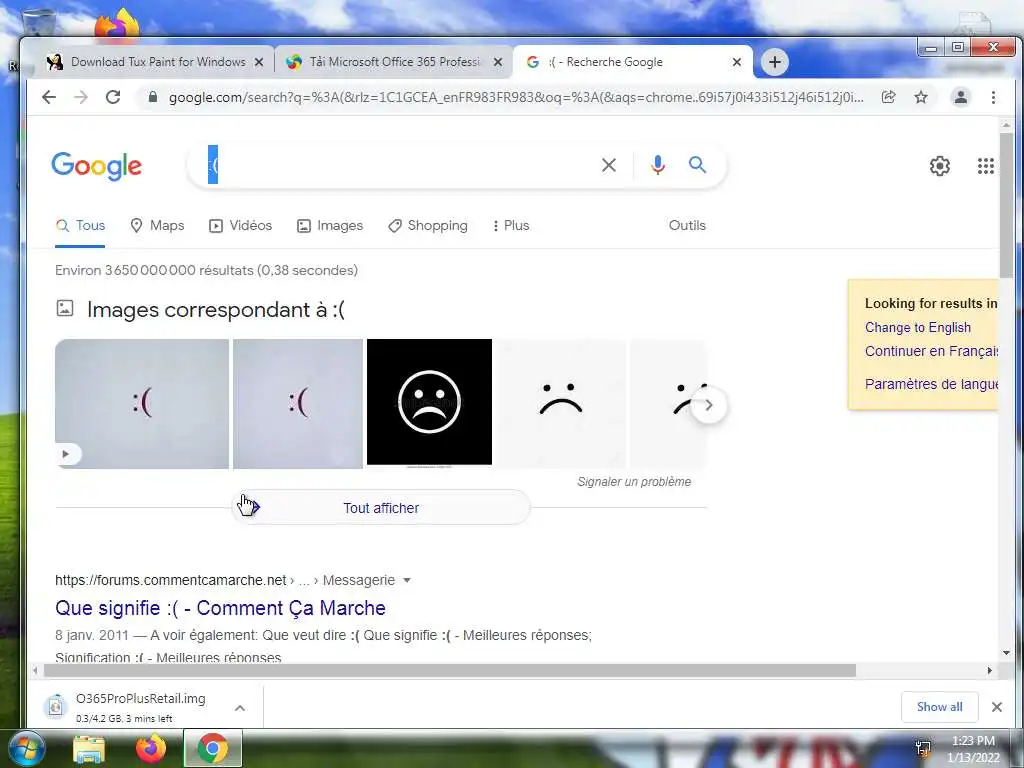
Task: Select the Tous search tab
Action: coord(80,225)
